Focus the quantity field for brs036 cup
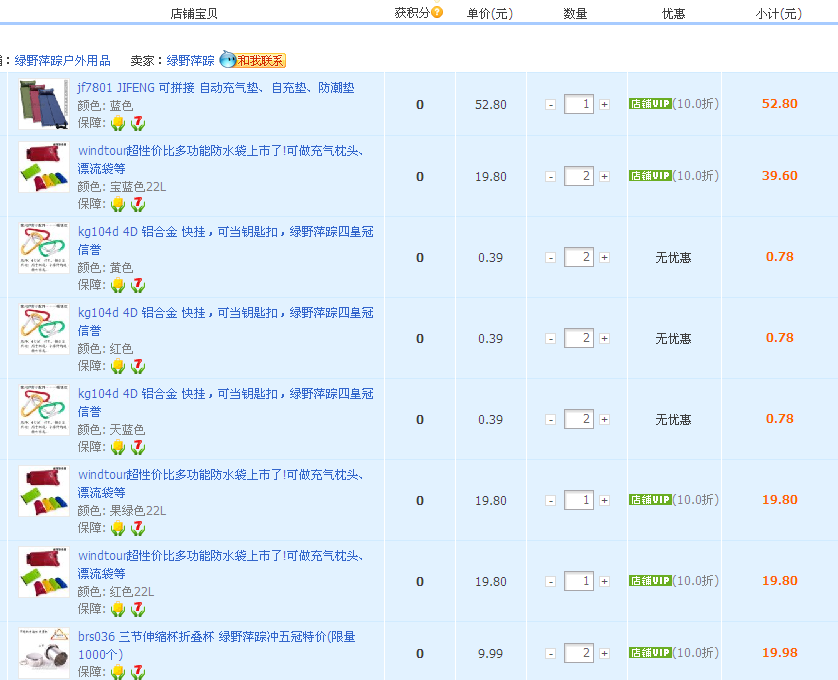This screenshot has width=838, height=680. (579, 653)
